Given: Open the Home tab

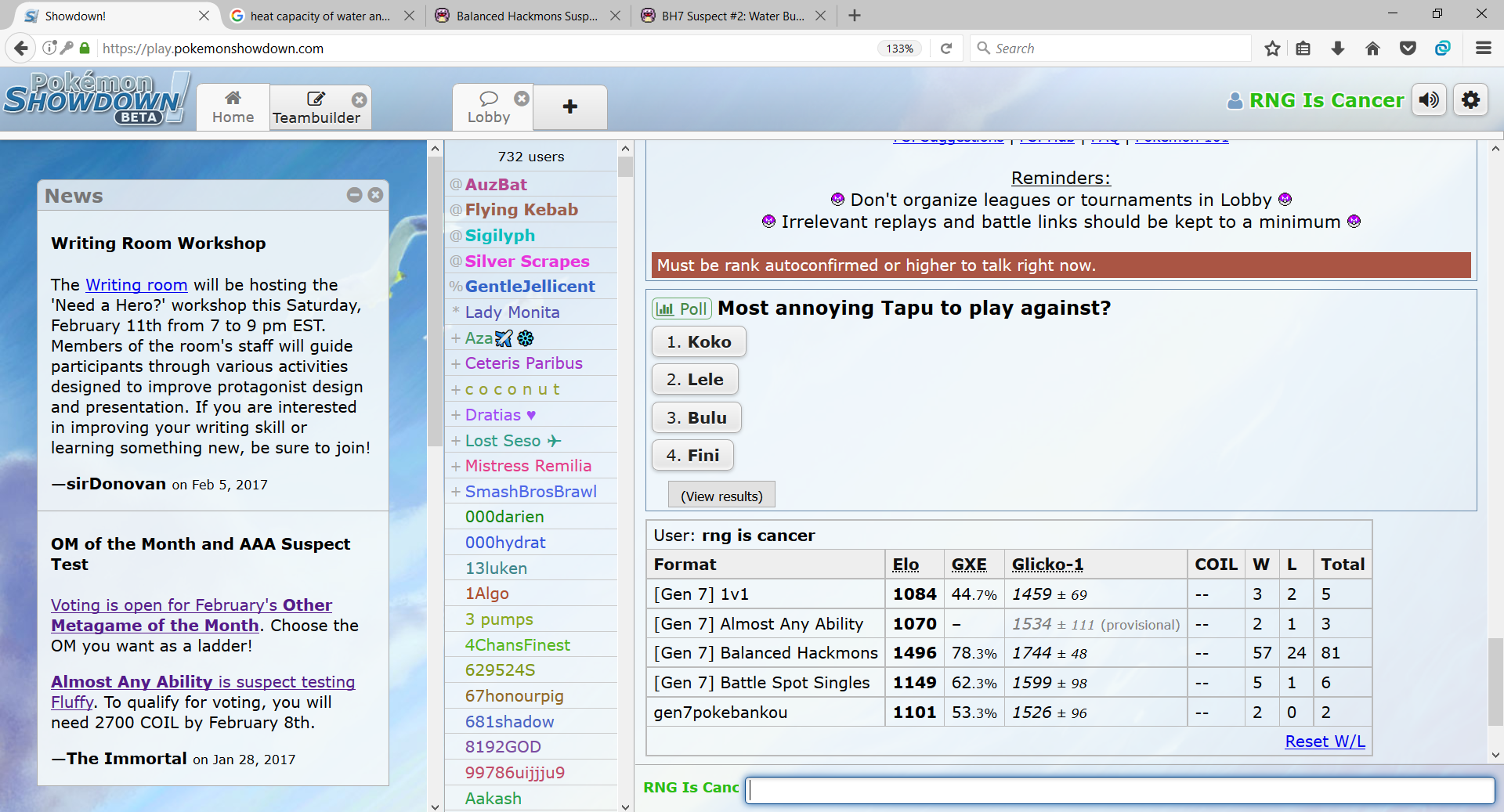Looking at the screenshot, I should [x=233, y=107].
